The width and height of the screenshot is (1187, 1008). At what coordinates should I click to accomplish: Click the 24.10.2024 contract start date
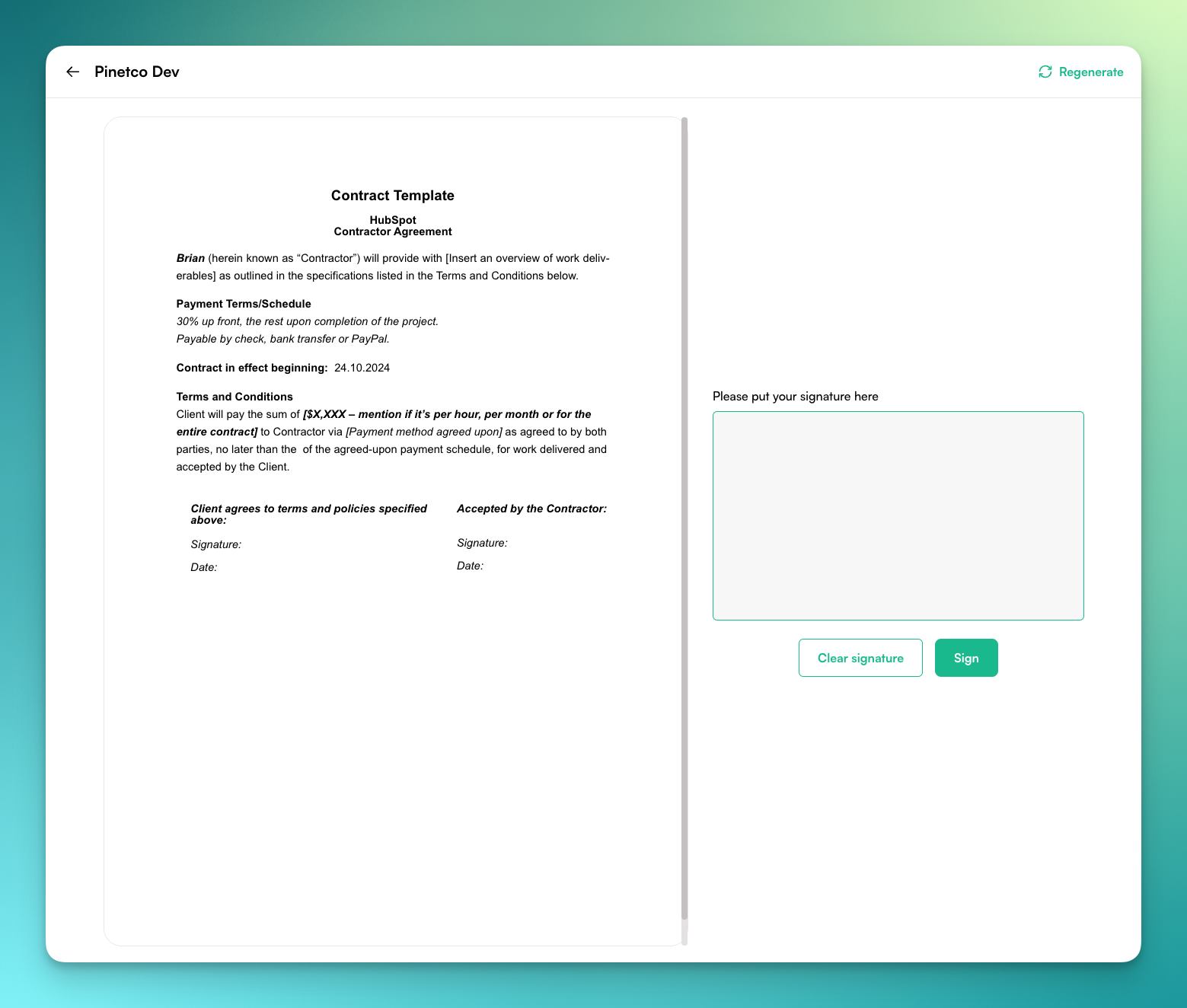pyautogui.click(x=362, y=368)
